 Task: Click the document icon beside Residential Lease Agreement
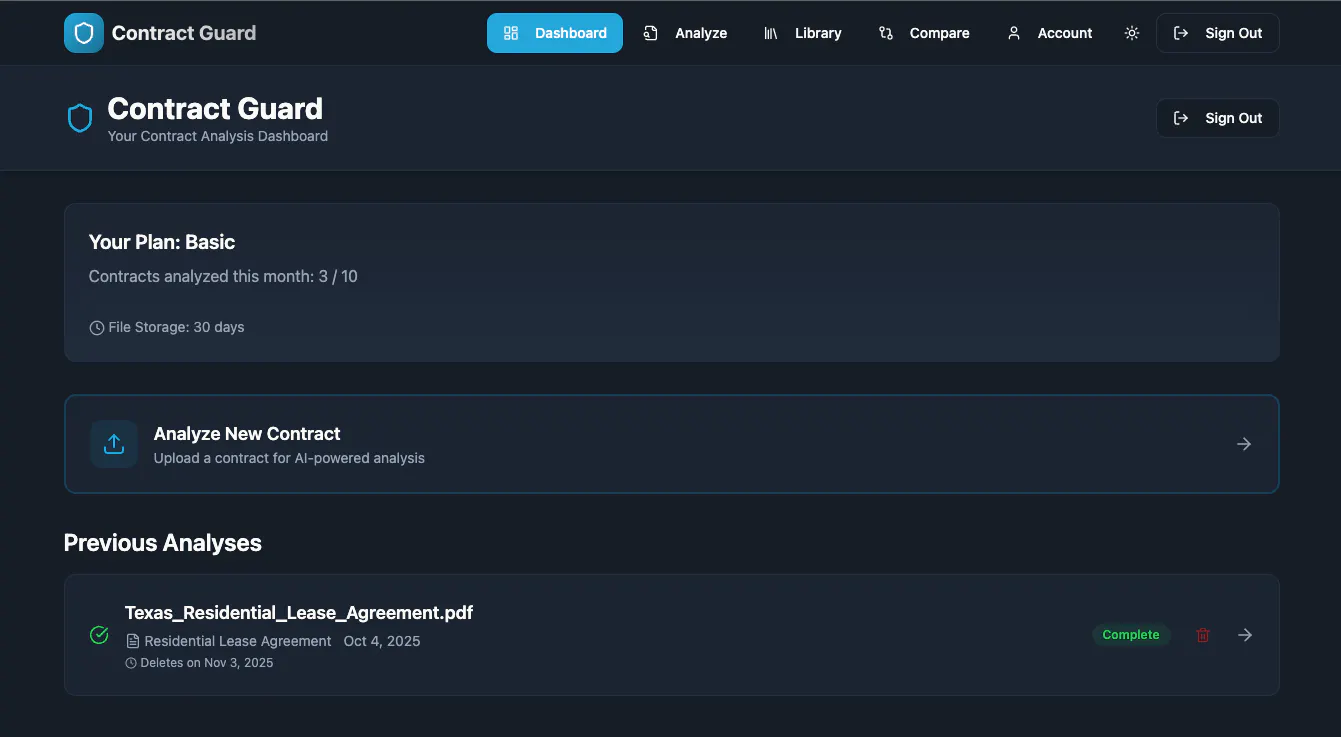pos(133,641)
